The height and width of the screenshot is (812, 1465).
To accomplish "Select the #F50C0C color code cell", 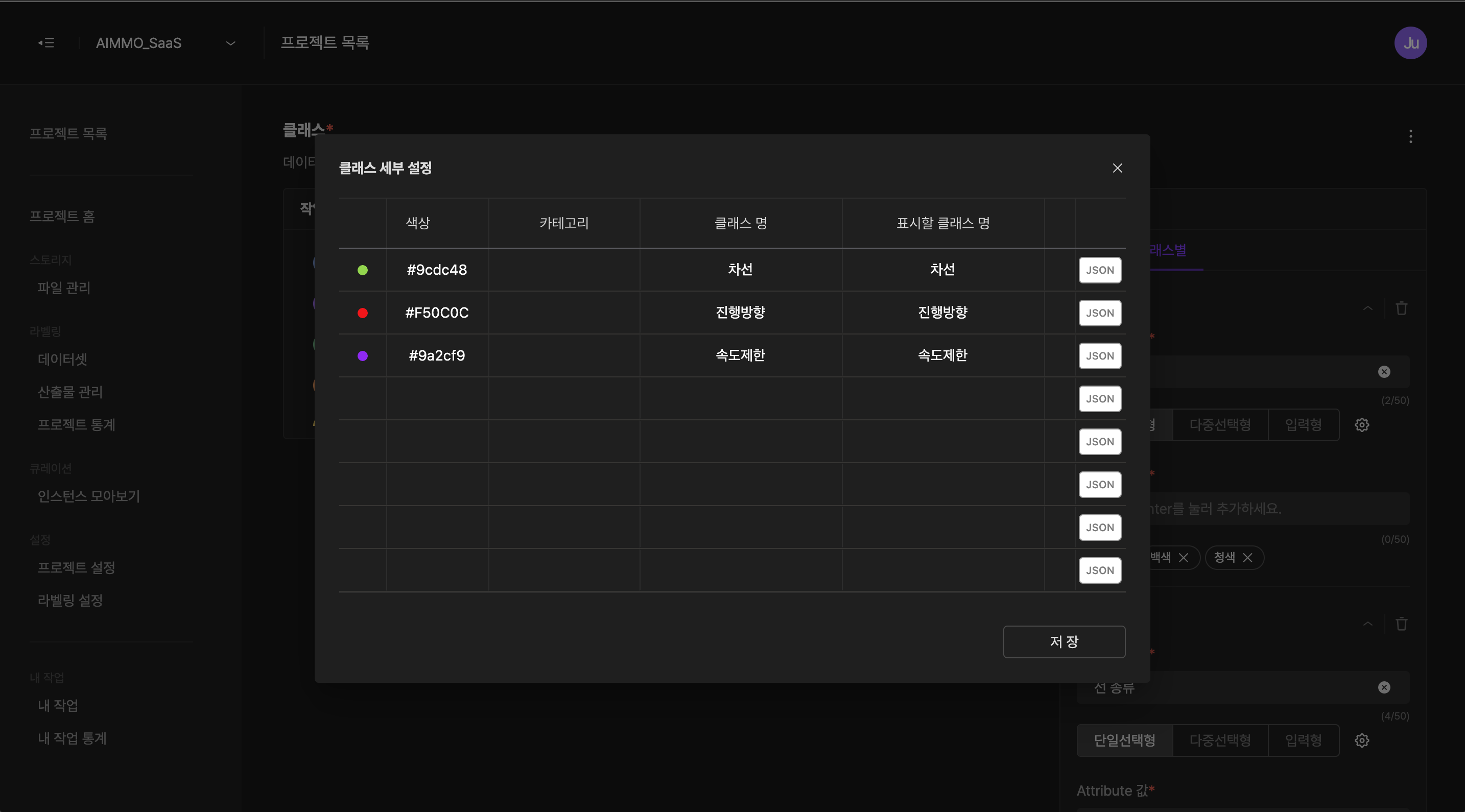I will coord(437,313).
